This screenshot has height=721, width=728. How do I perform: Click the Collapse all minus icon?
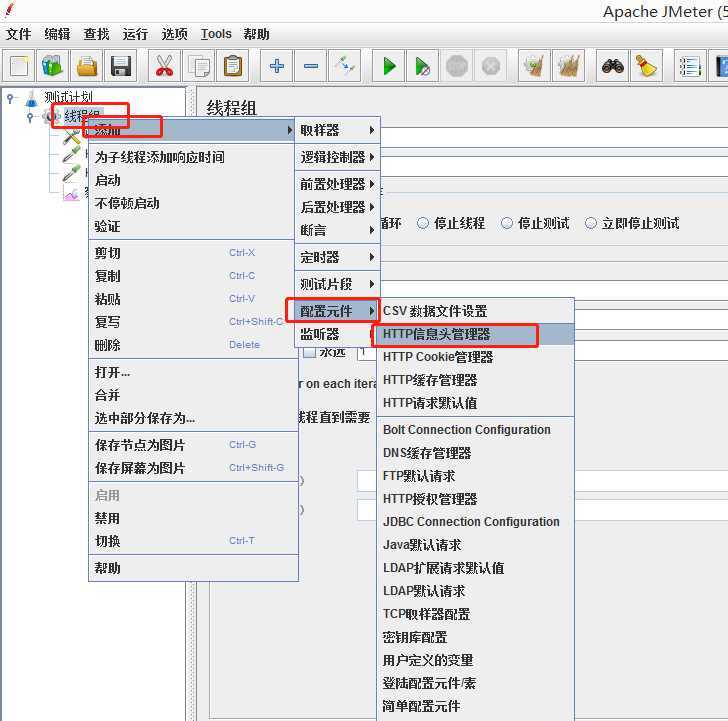click(x=311, y=66)
